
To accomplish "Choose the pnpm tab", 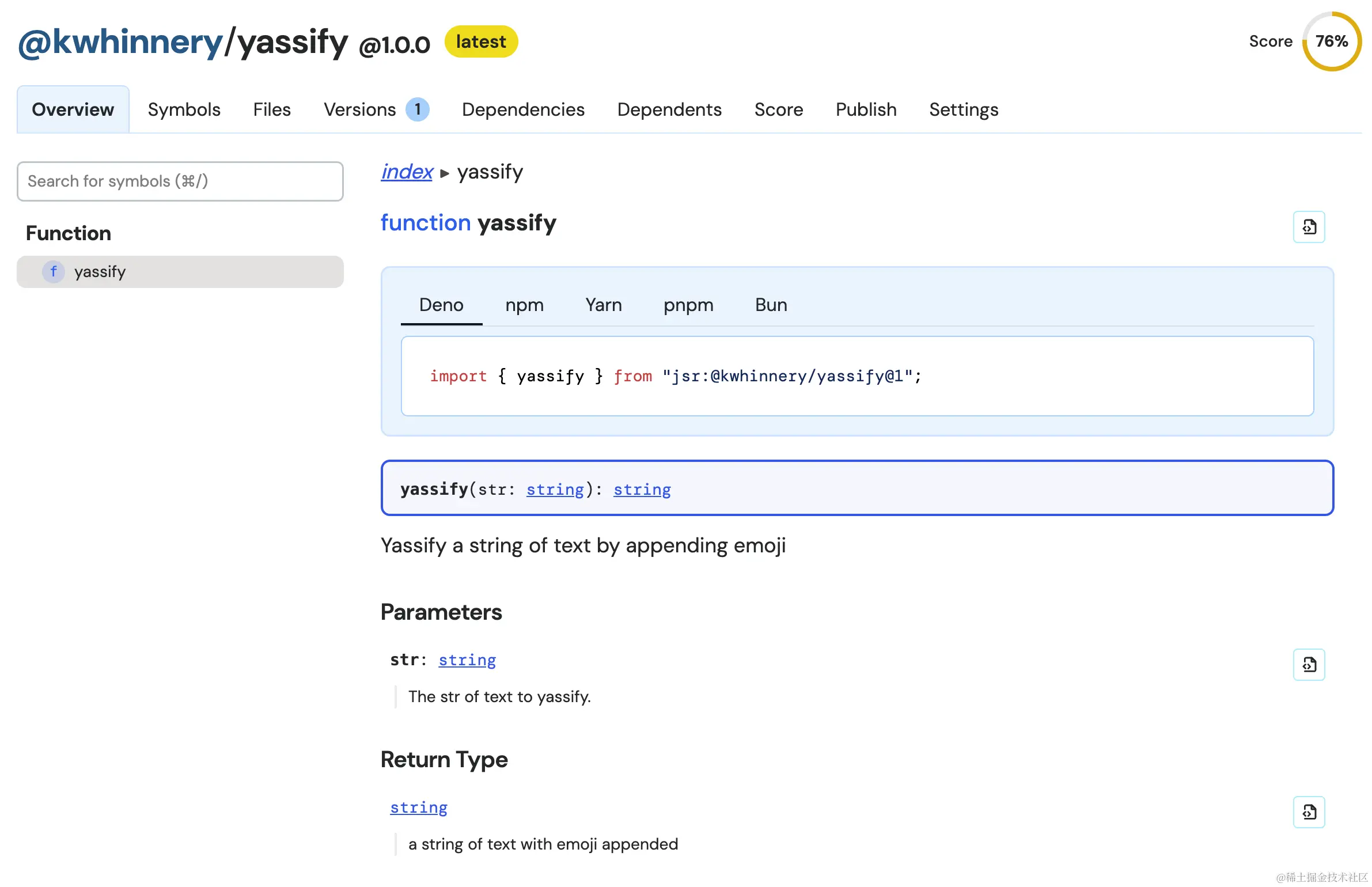I will (688, 305).
